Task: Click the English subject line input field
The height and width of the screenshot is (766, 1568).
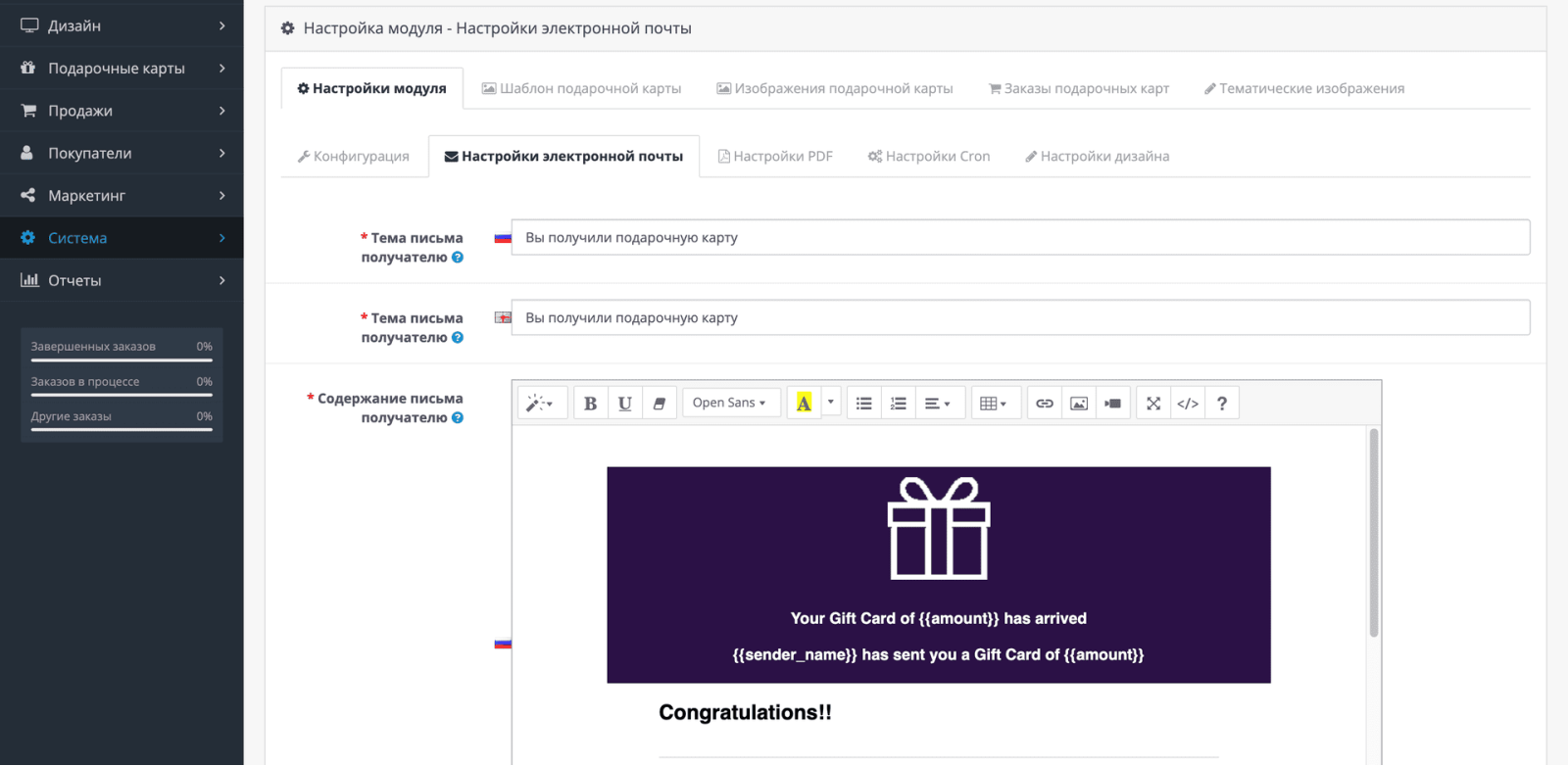Action: 1020,317
